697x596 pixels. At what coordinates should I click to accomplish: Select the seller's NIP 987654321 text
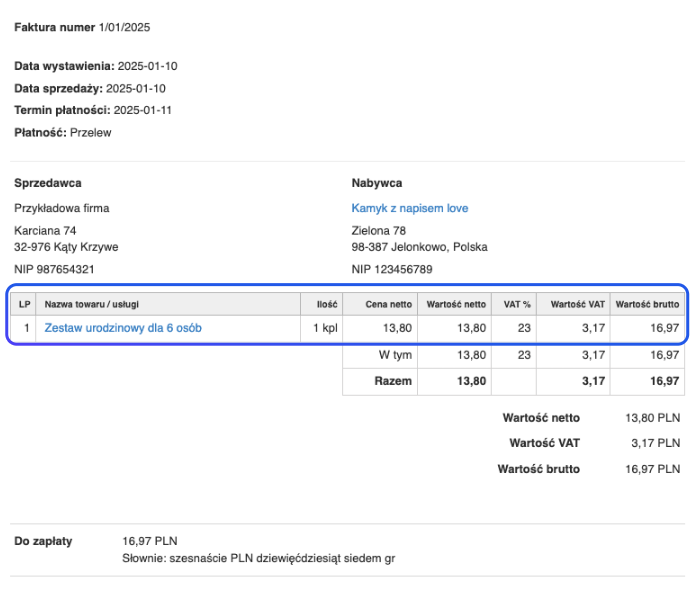click(x=55, y=269)
